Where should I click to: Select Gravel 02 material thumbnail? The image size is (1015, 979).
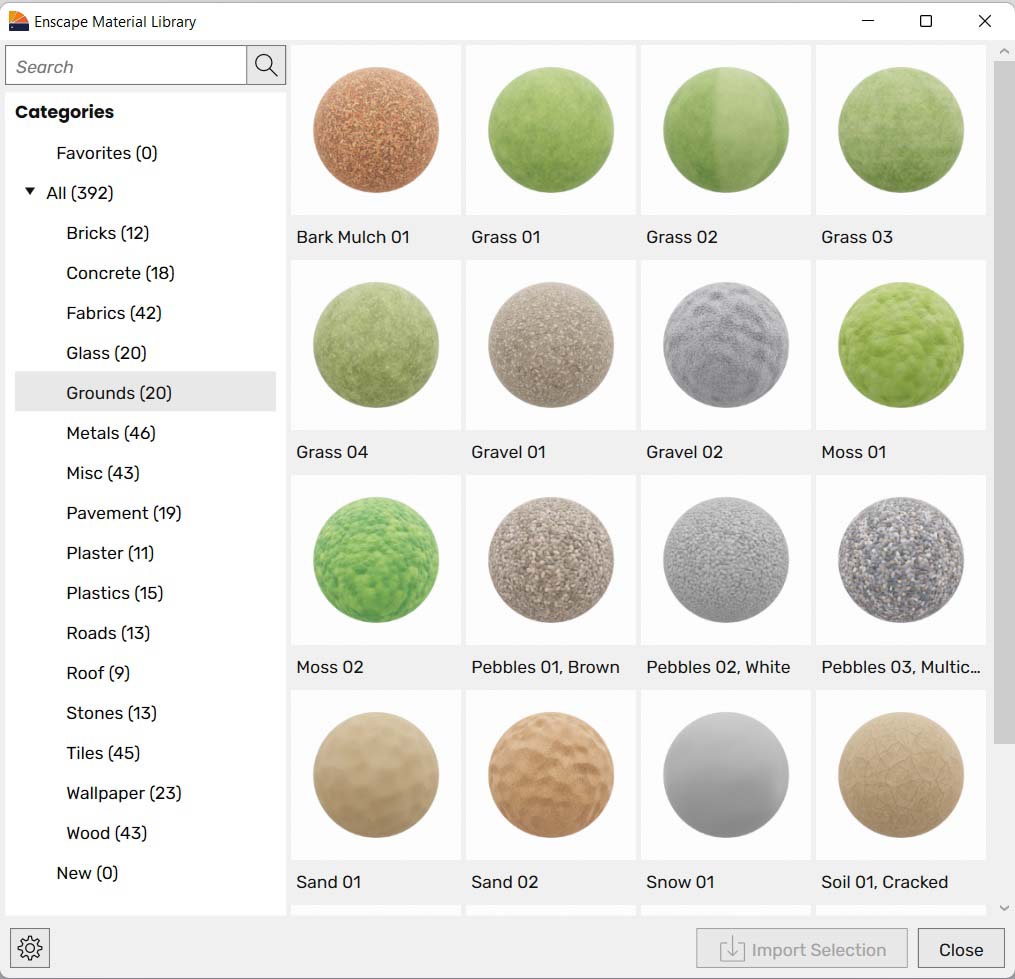726,344
